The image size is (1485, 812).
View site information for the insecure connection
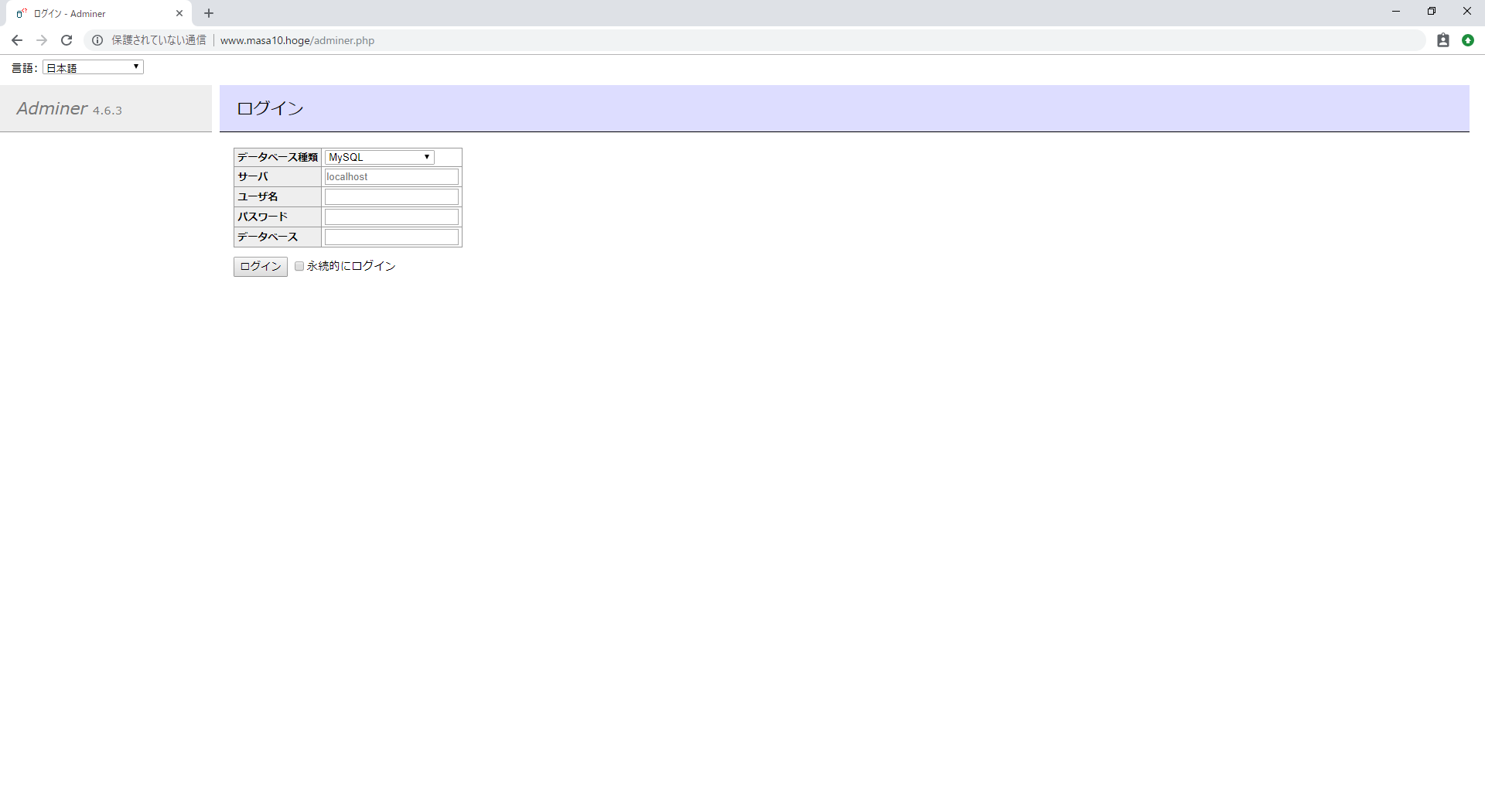97,40
